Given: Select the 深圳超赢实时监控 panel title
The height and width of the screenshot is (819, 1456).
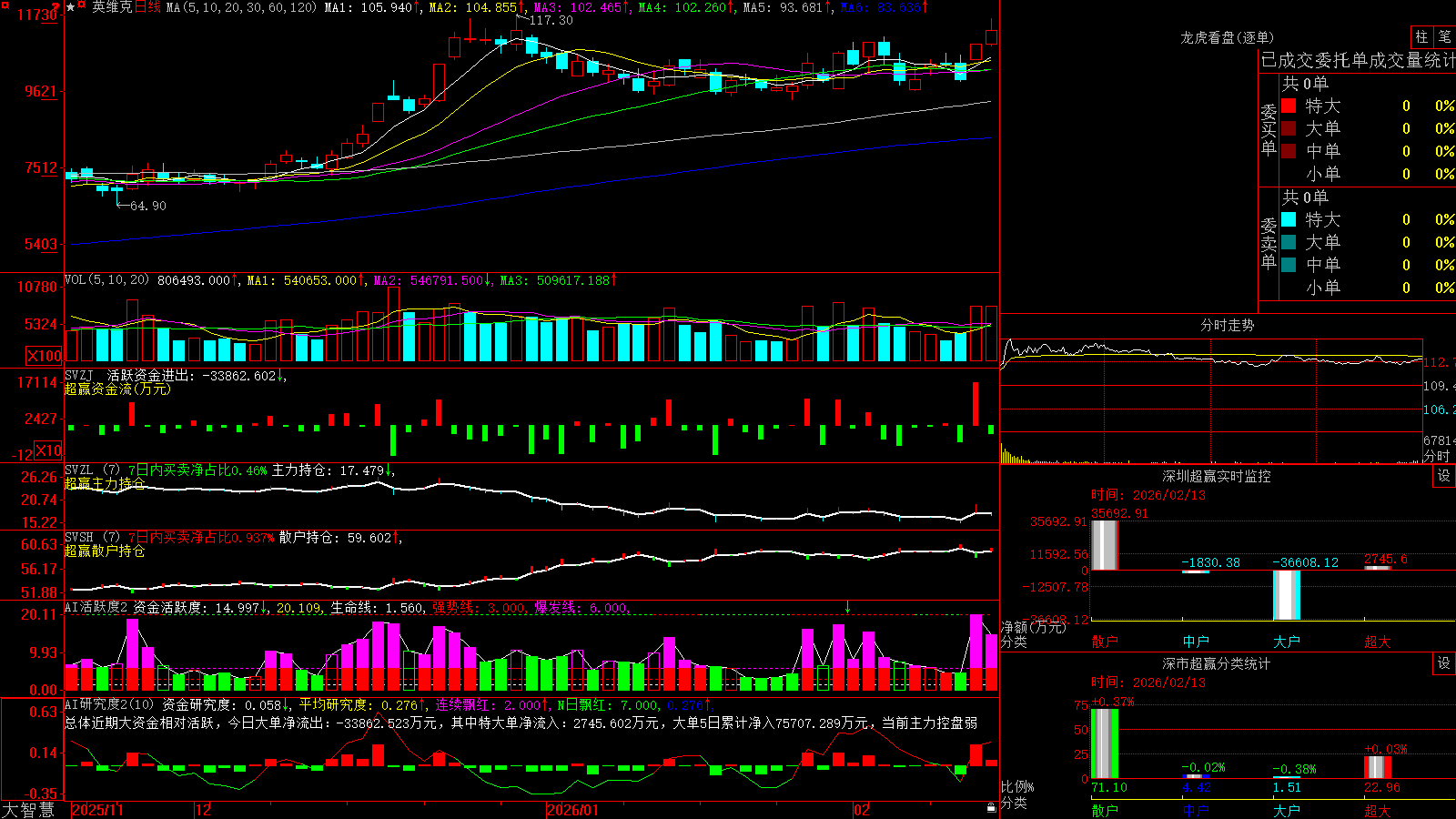Looking at the screenshot, I should [1216, 476].
